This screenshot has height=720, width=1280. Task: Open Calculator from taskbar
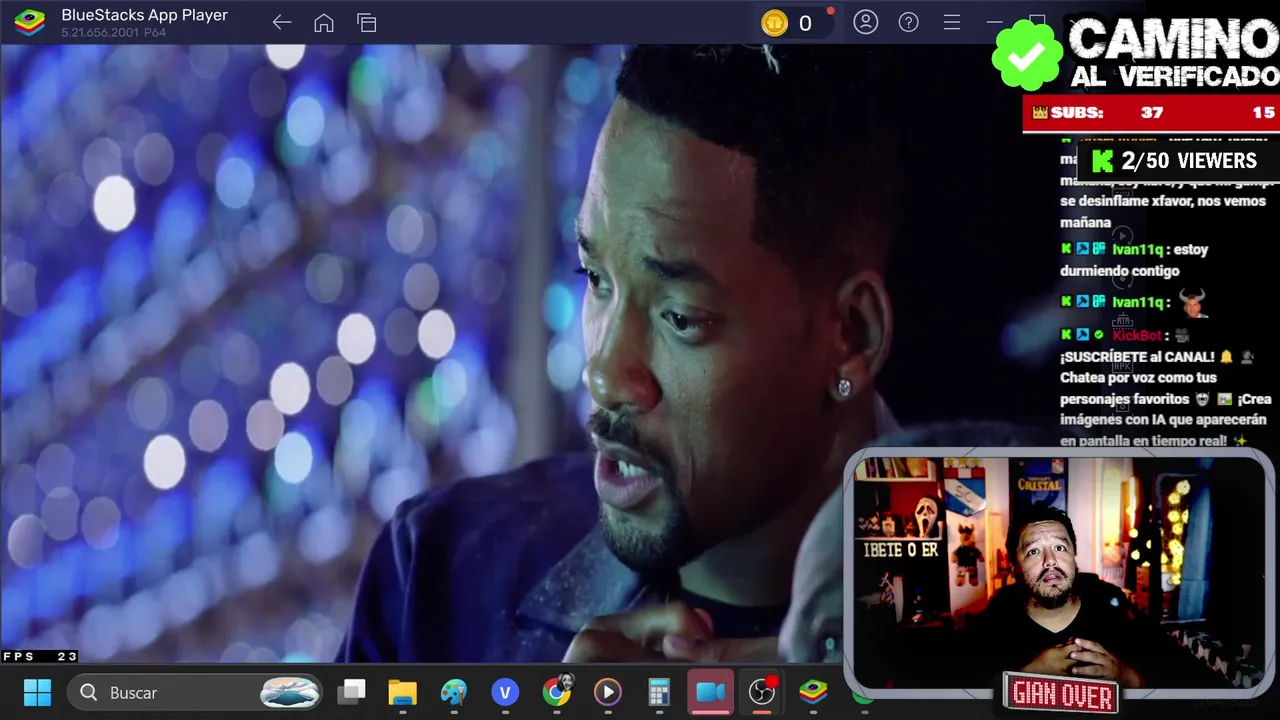[x=659, y=692]
